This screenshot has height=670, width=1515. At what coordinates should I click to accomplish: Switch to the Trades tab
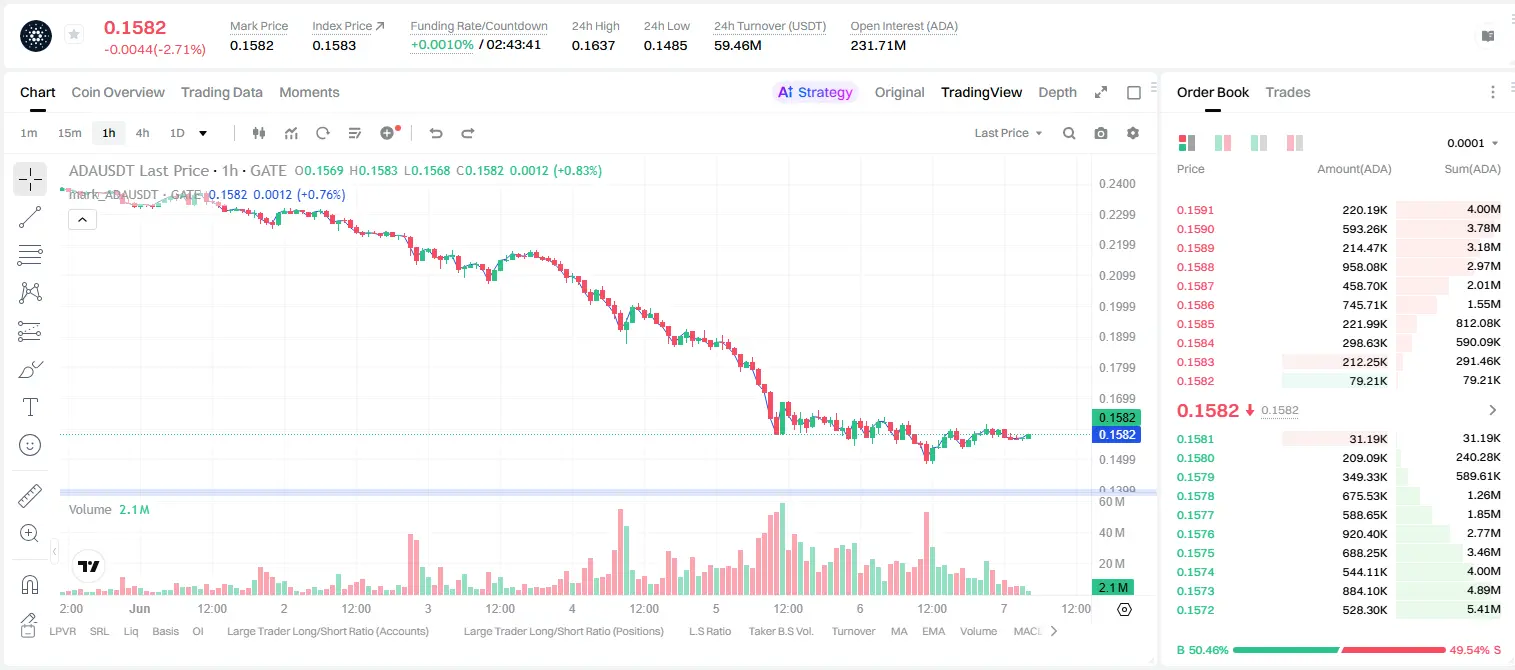[1287, 92]
